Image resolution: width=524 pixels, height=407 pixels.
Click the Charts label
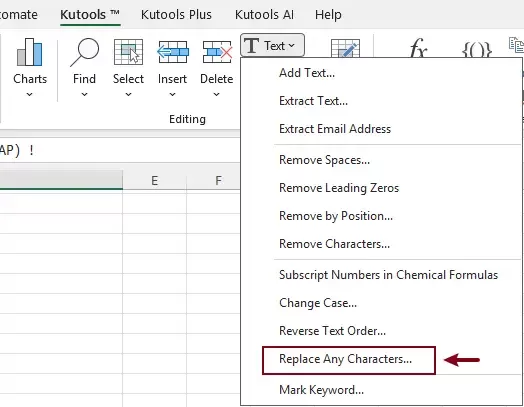pyautogui.click(x=30, y=79)
